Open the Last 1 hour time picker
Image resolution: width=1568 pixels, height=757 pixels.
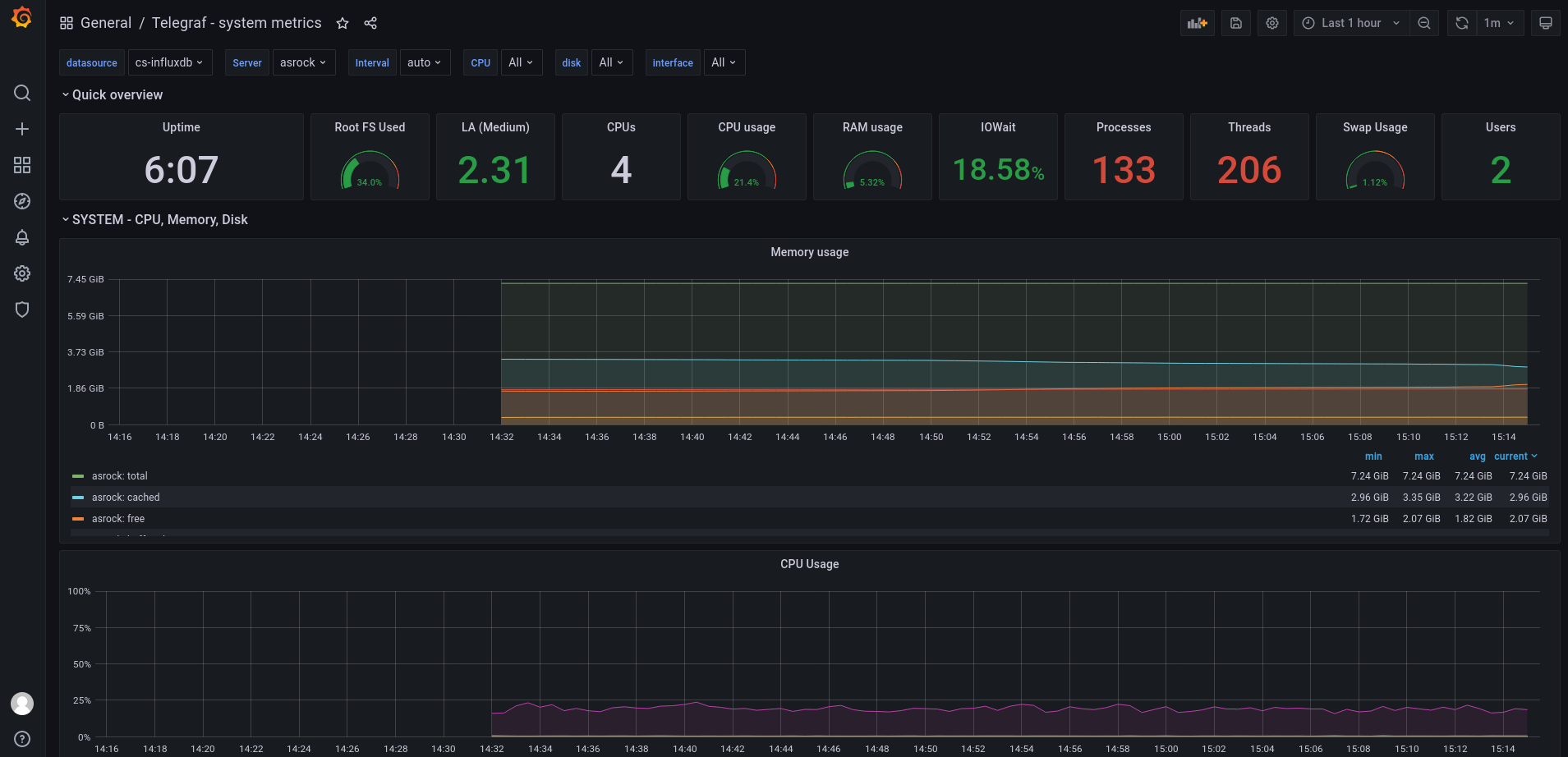[1351, 23]
